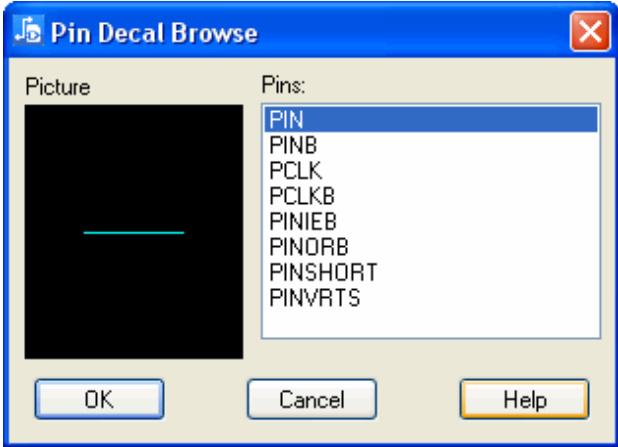Close the Pin Decal Browse dialog
The height and width of the screenshot is (447, 618).
pyautogui.click(x=590, y=32)
